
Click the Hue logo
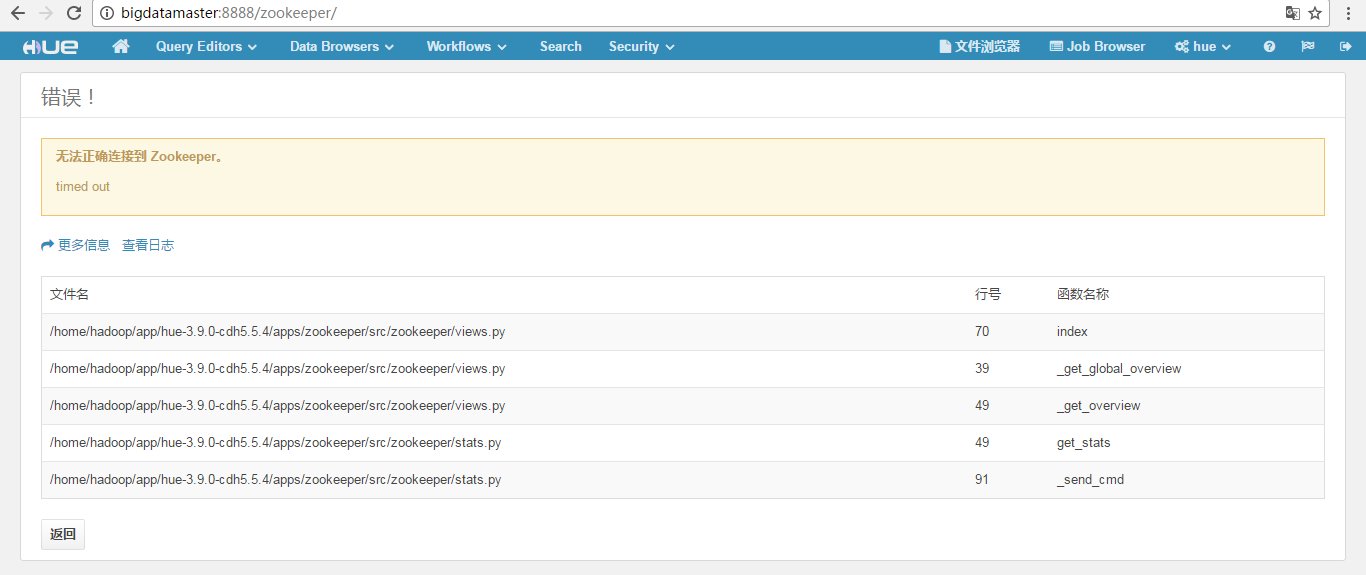click(x=50, y=46)
